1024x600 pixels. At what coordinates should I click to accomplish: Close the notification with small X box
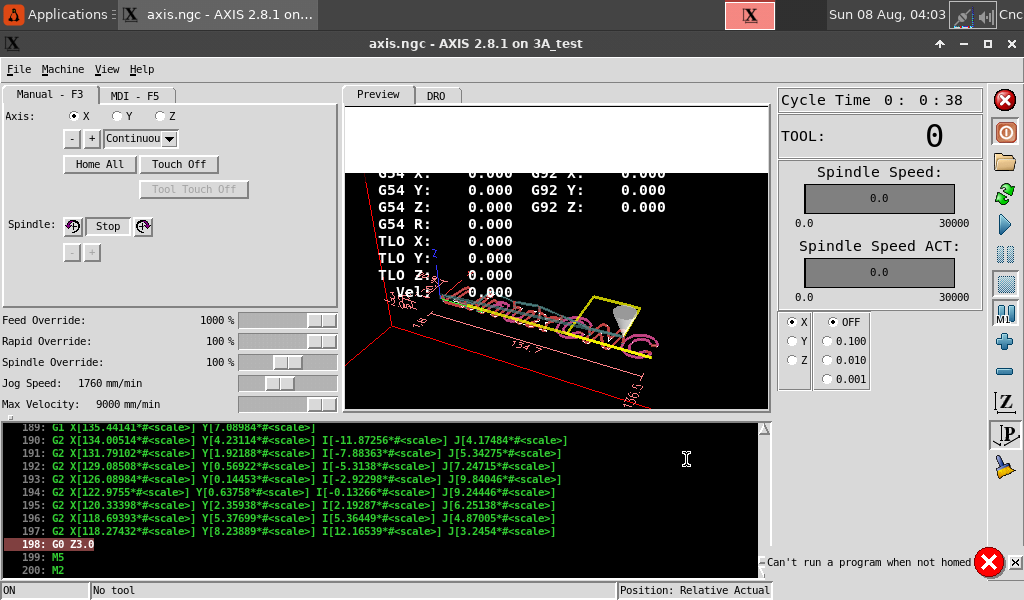click(1015, 562)
